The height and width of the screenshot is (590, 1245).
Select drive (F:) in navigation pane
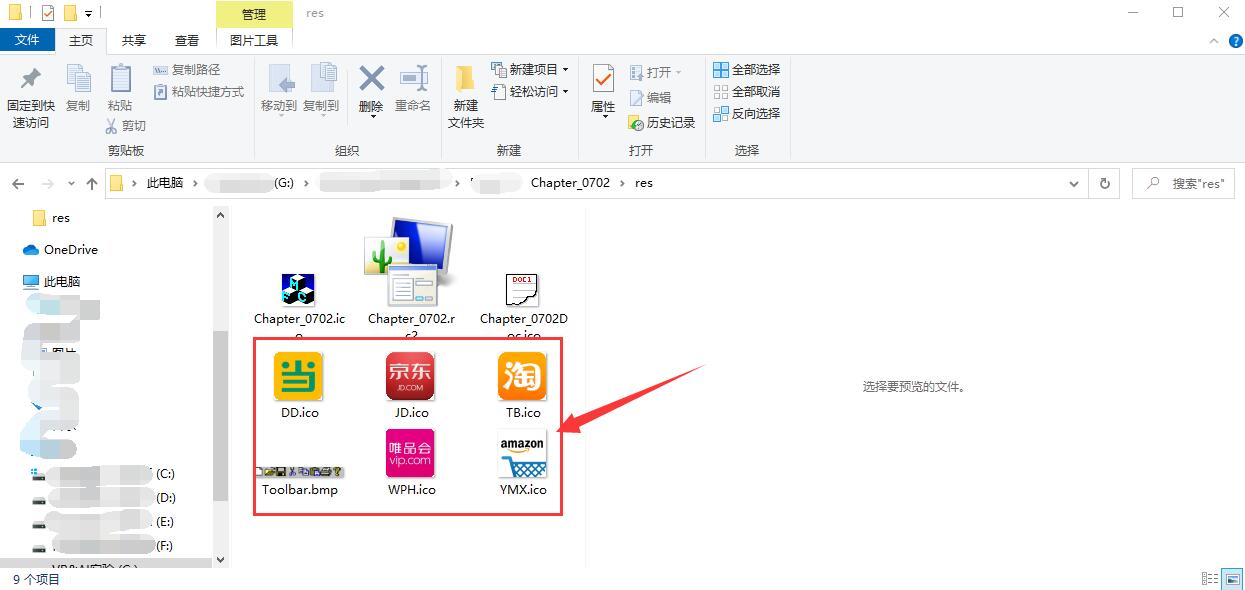[105, 546]
